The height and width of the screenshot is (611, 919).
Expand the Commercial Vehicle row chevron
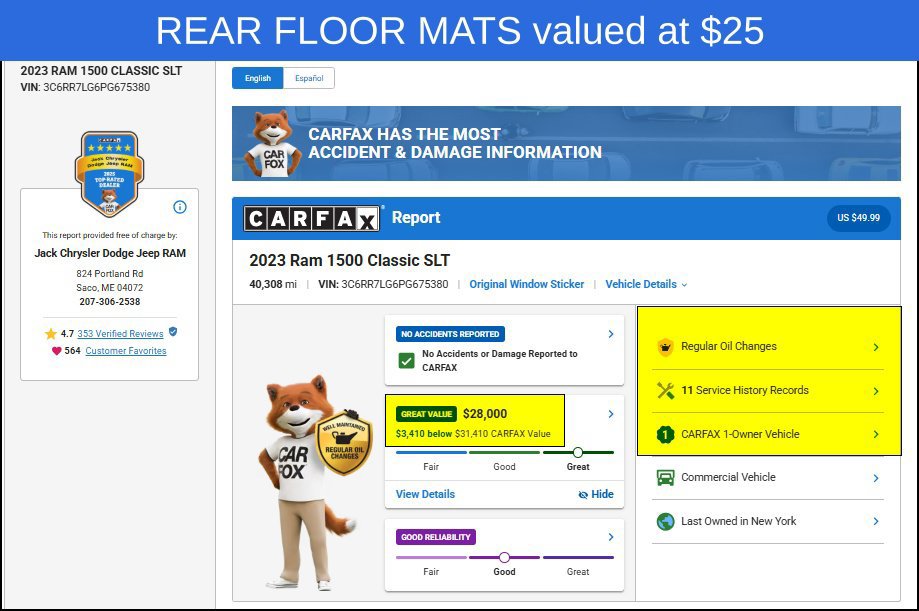tap(876, 478)
